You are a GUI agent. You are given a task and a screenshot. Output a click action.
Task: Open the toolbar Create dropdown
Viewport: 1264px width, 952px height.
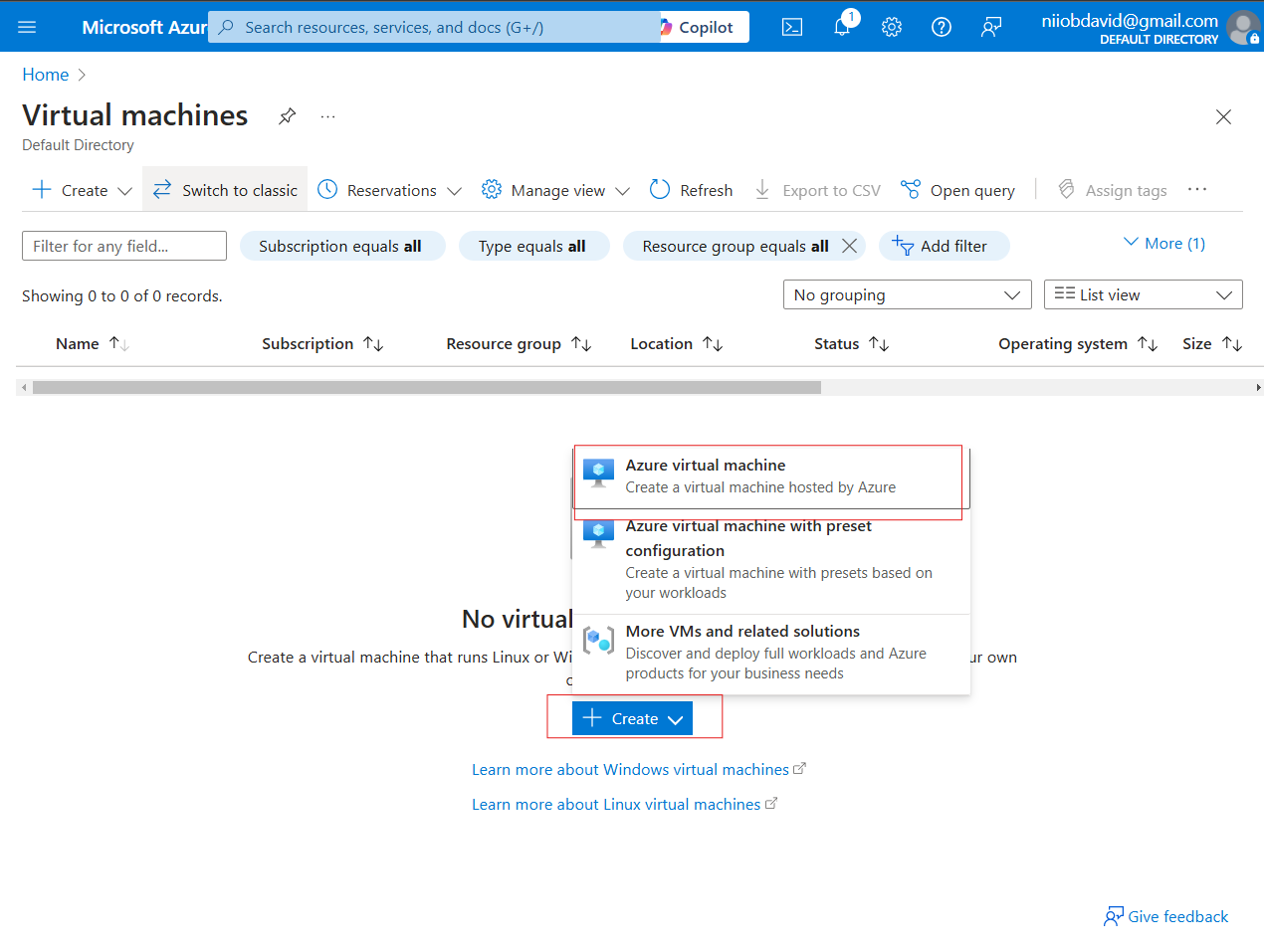(83, 190)
